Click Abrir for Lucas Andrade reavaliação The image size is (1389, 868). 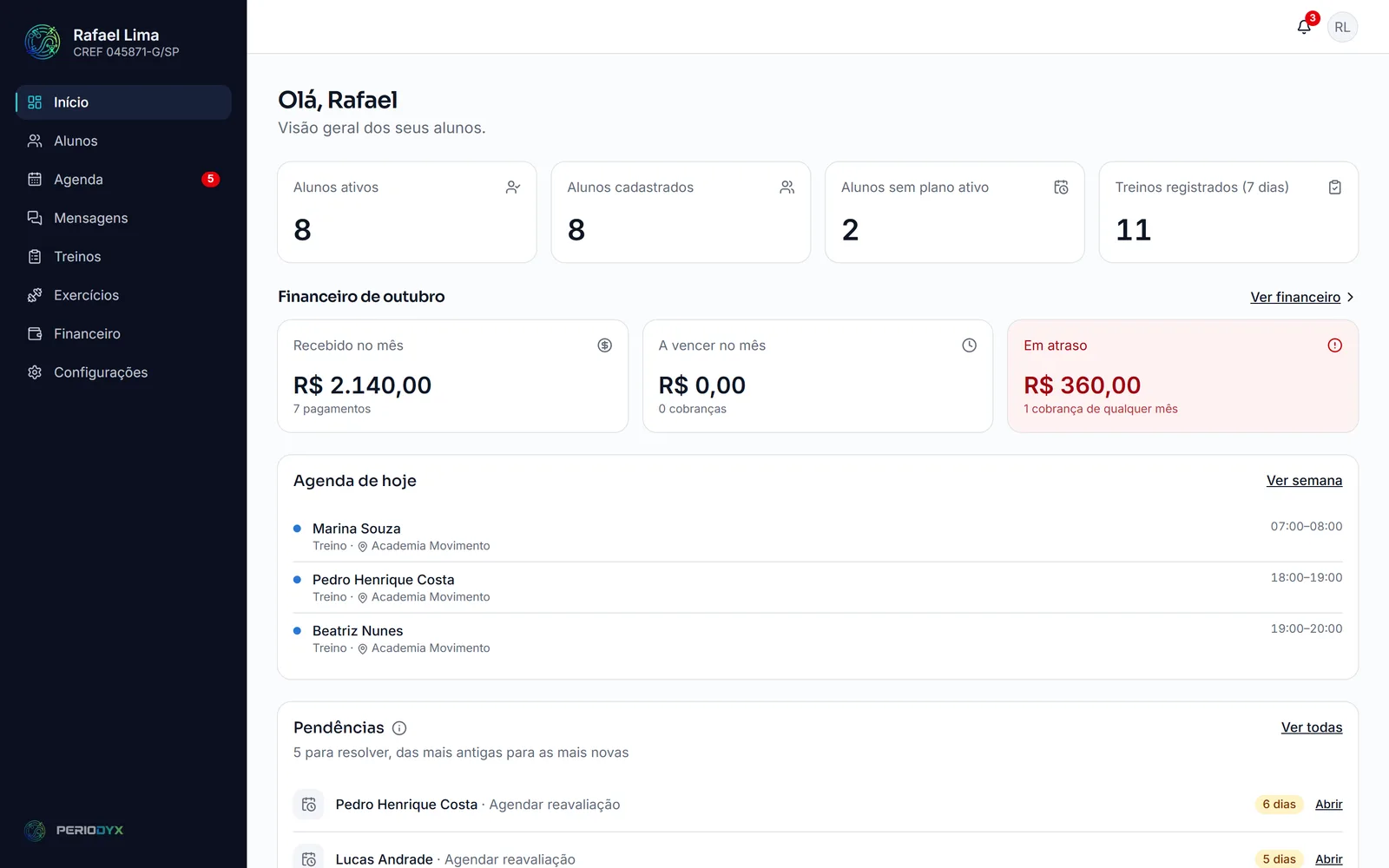1328,859
